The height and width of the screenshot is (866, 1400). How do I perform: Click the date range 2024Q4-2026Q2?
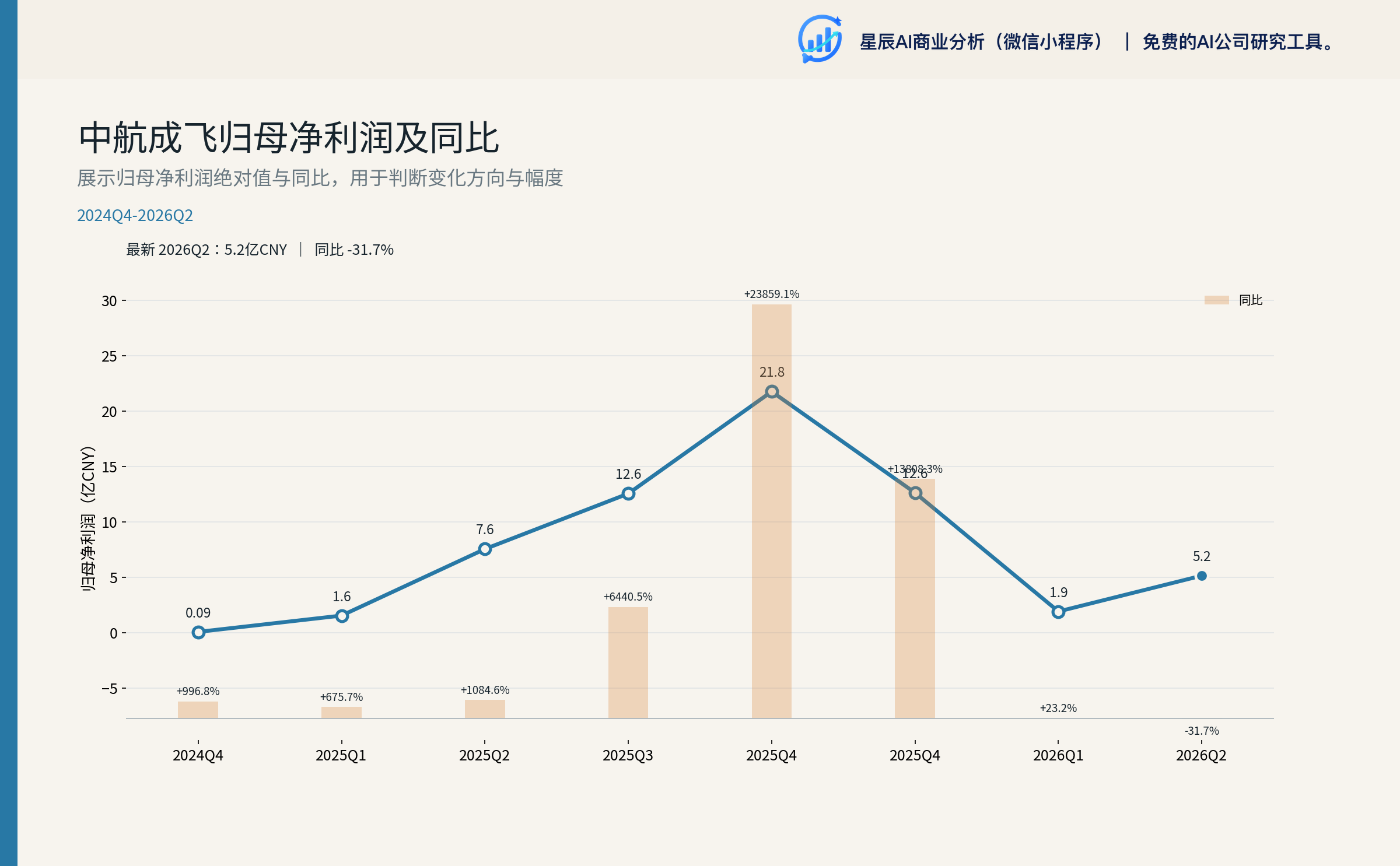[135, 216]
